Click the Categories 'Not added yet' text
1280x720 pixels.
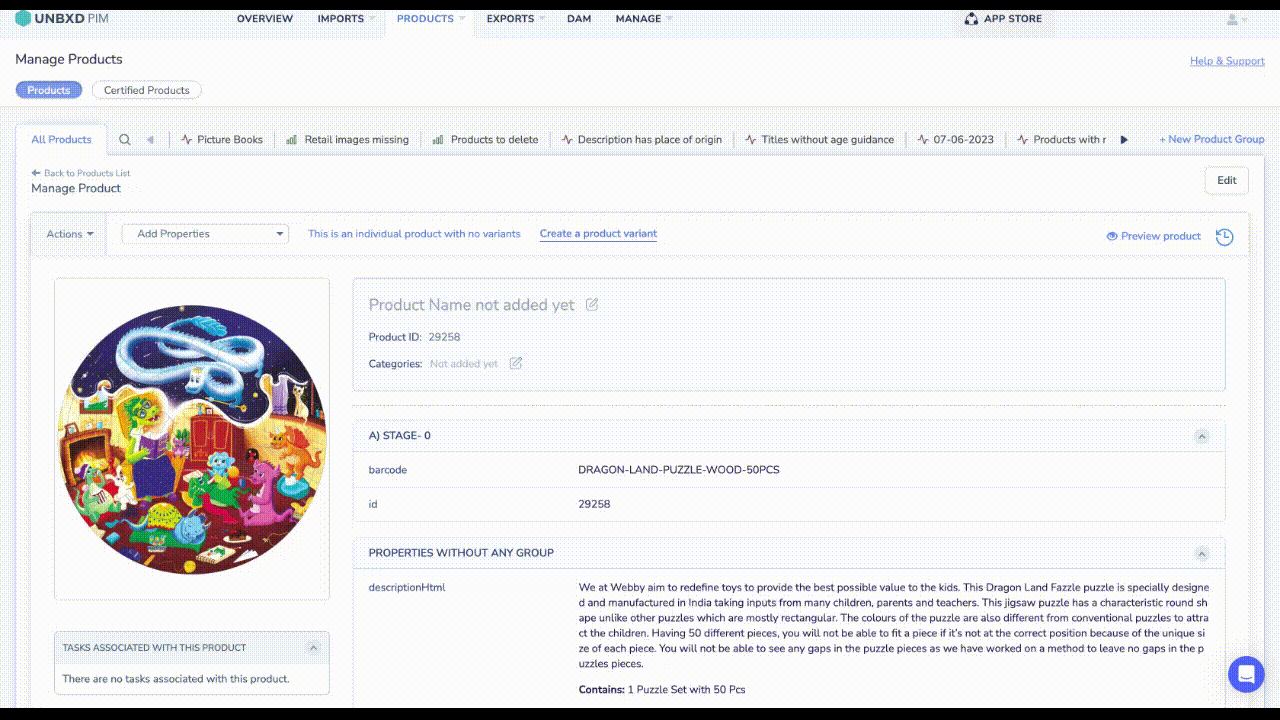coord(464,364)
